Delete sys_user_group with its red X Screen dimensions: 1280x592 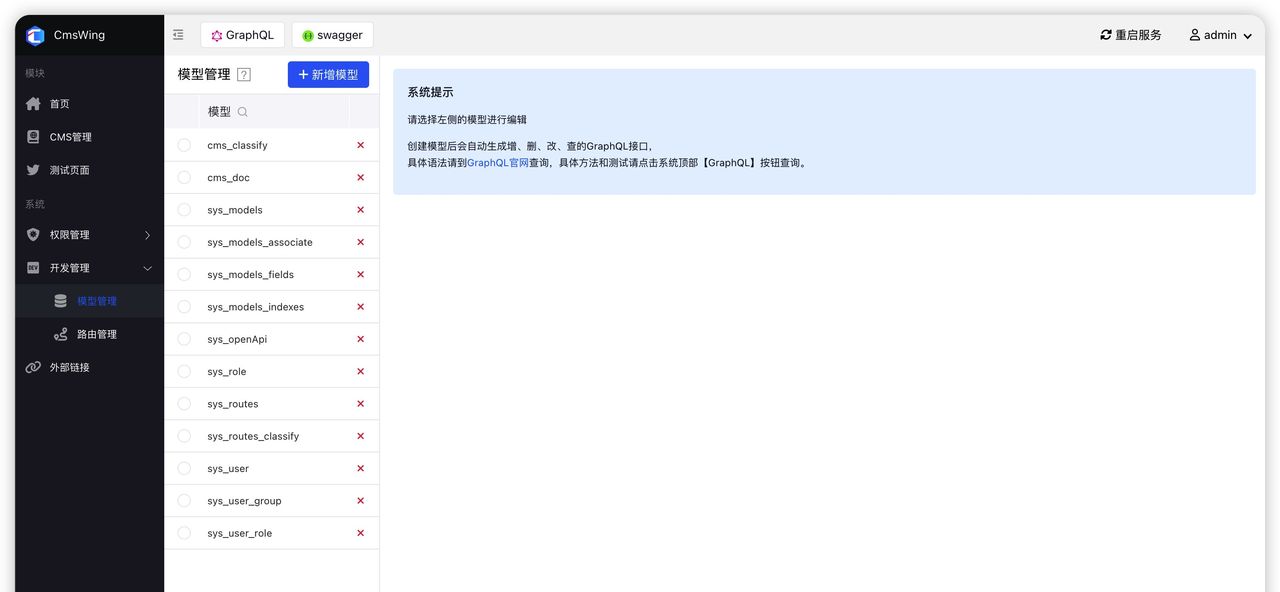(x=361, y=501)
